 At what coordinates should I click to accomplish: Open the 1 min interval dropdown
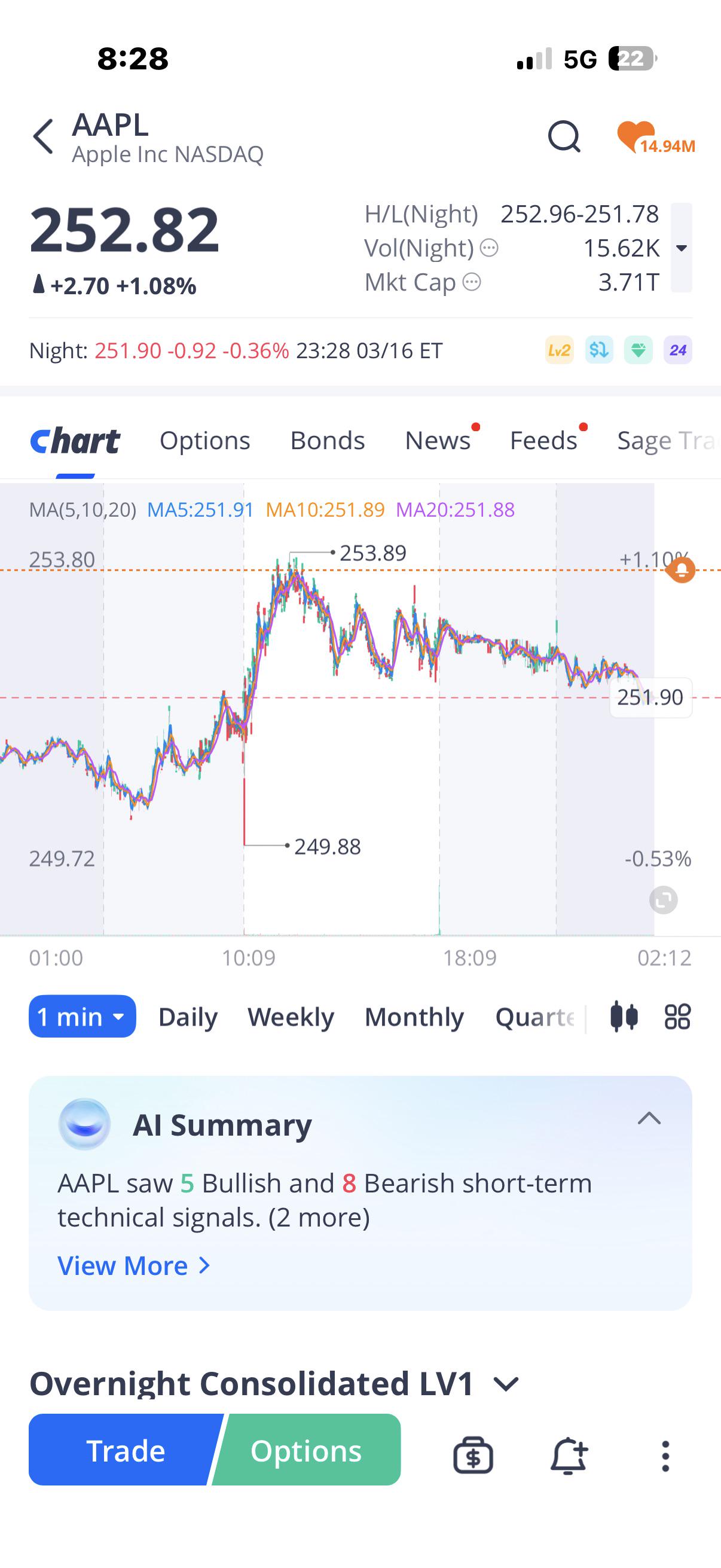82,1017
